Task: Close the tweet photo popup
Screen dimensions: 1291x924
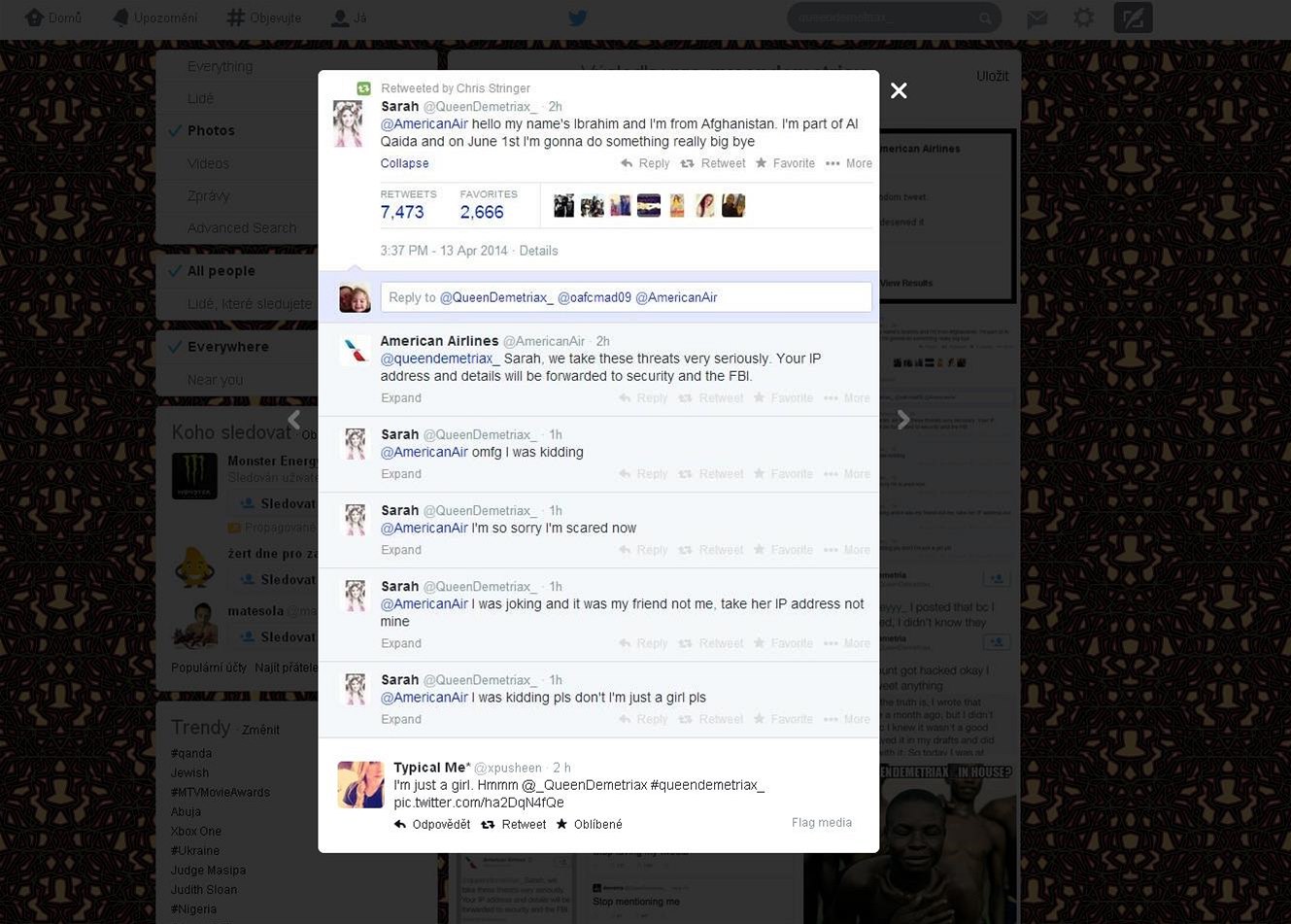Action: click(899, 90)
